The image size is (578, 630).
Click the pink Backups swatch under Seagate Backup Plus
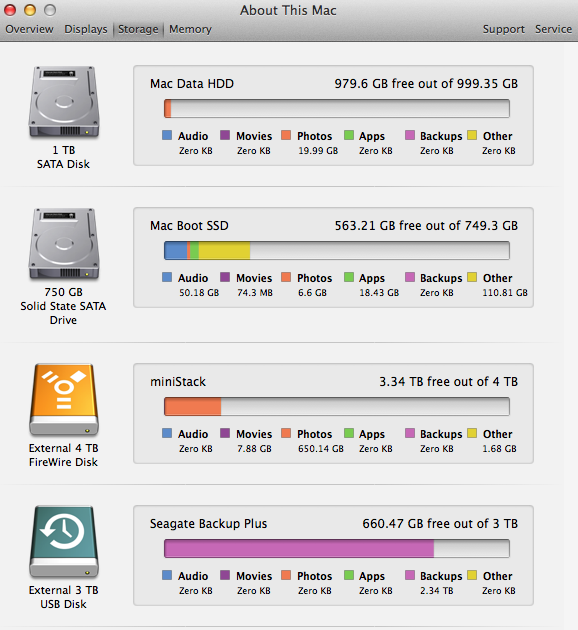pyautogui.click(x=410, y=575)
